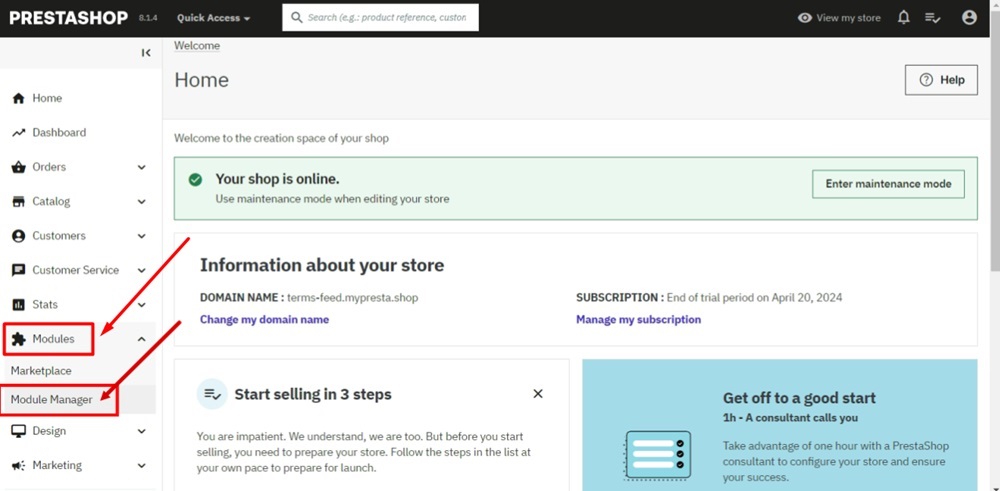Expand the Customers submenu chevron
Screen dimensions: 1000x491
tap(142, 236)
